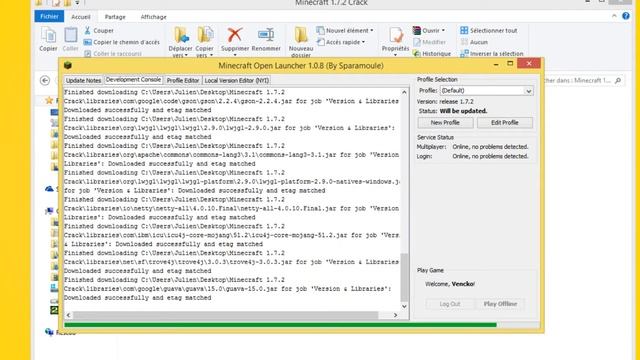The image size is (640, 360).
Task: Click Supprimer red X icon in Explorer
Action: pos(235,35)
